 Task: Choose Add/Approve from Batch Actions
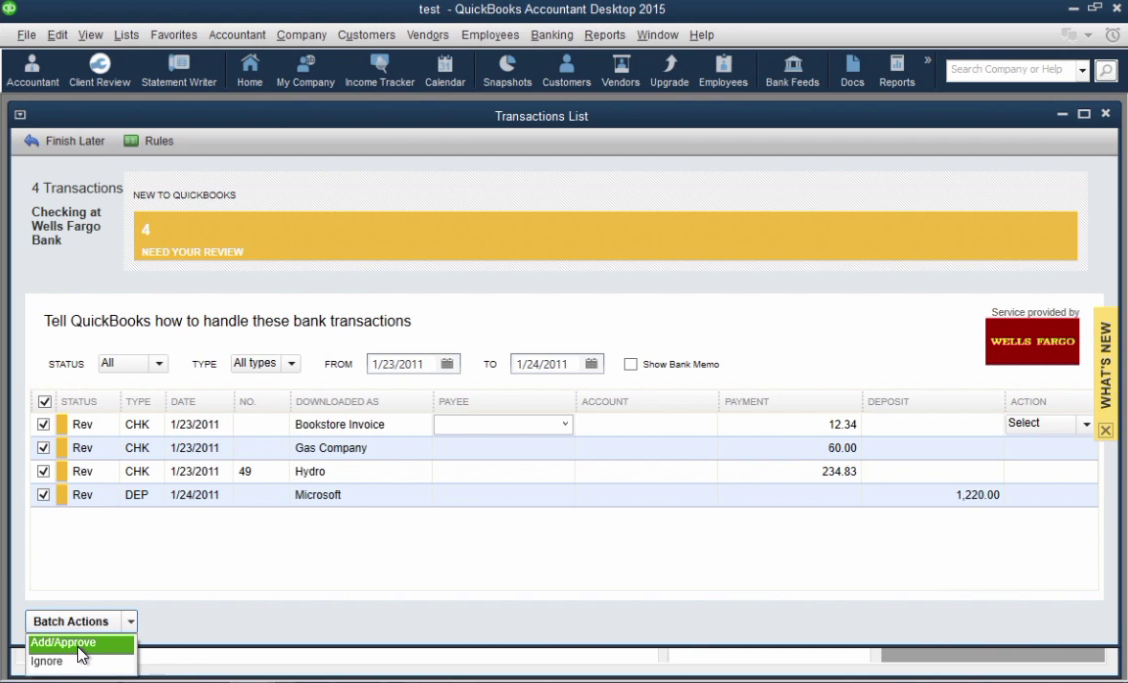click(81, 643)
